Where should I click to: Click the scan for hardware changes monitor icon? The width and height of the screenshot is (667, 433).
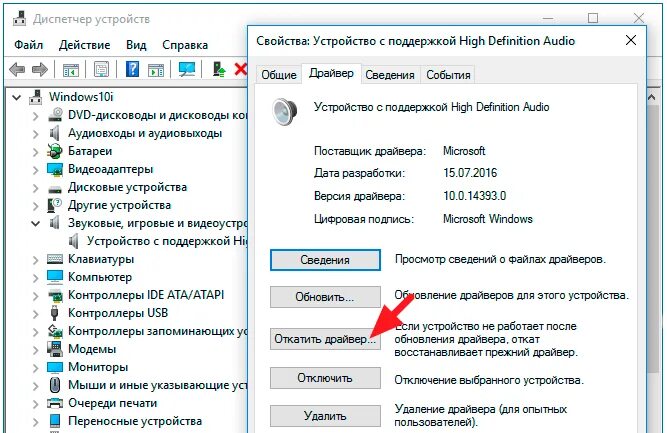point(187,69)
